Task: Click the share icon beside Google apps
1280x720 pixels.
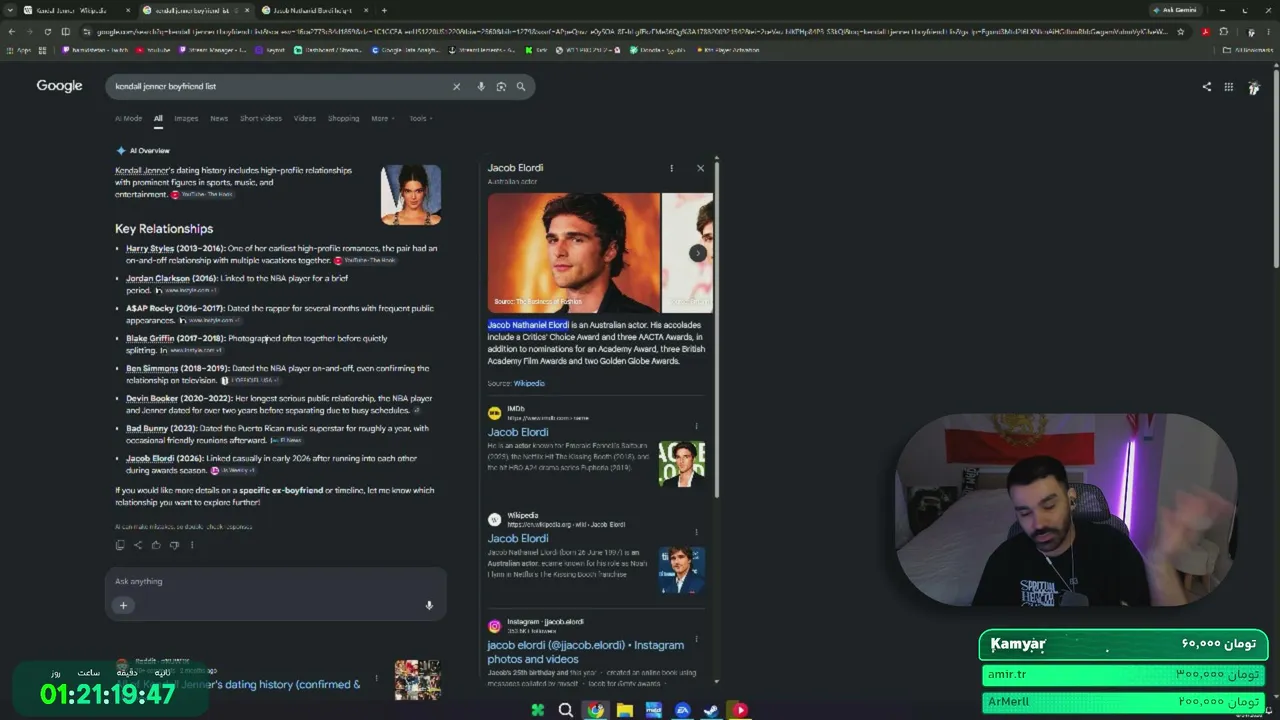Action: pos(1206,87)
